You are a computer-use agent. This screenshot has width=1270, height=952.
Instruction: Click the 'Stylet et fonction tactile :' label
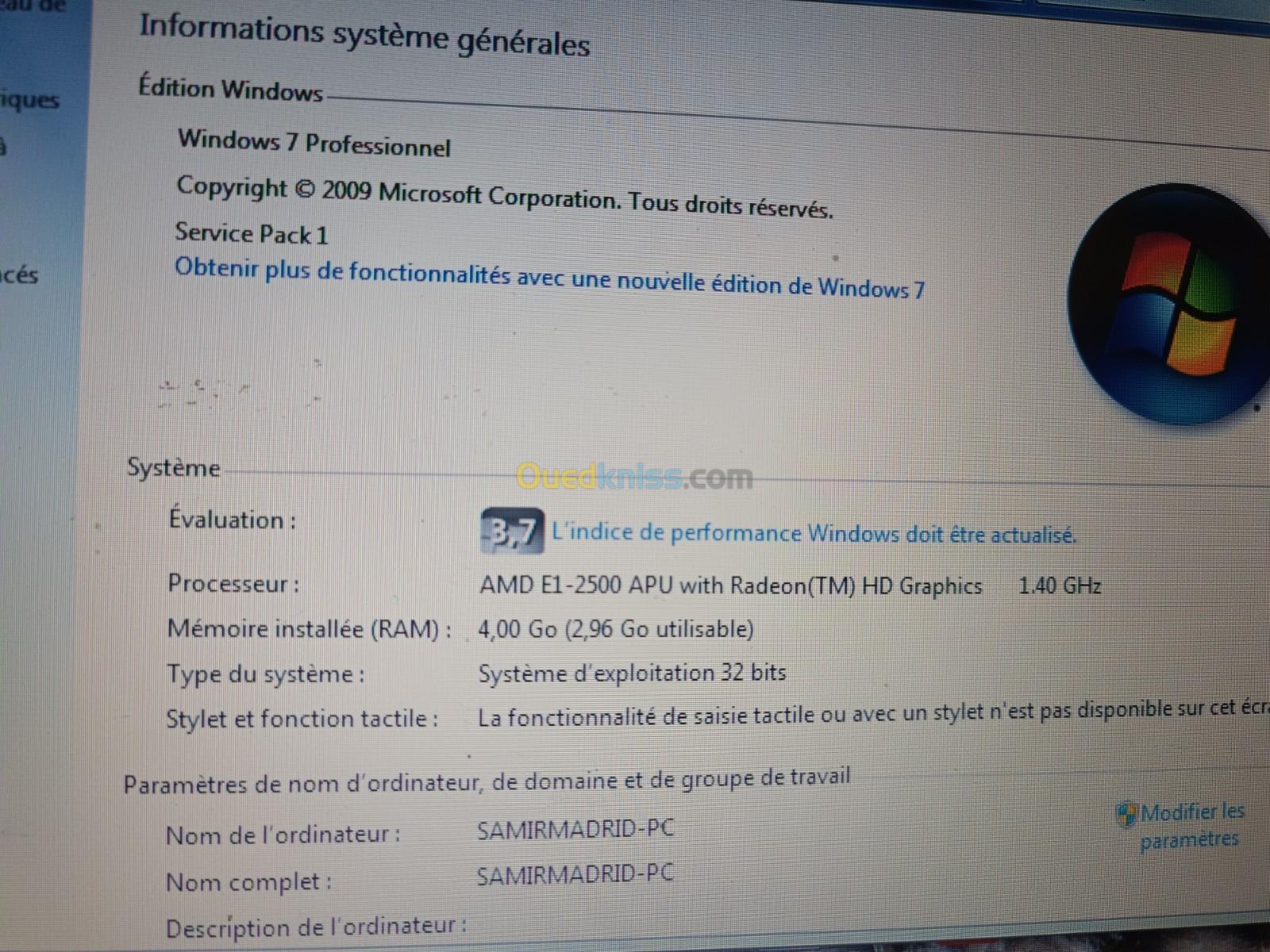click(302, 719)
